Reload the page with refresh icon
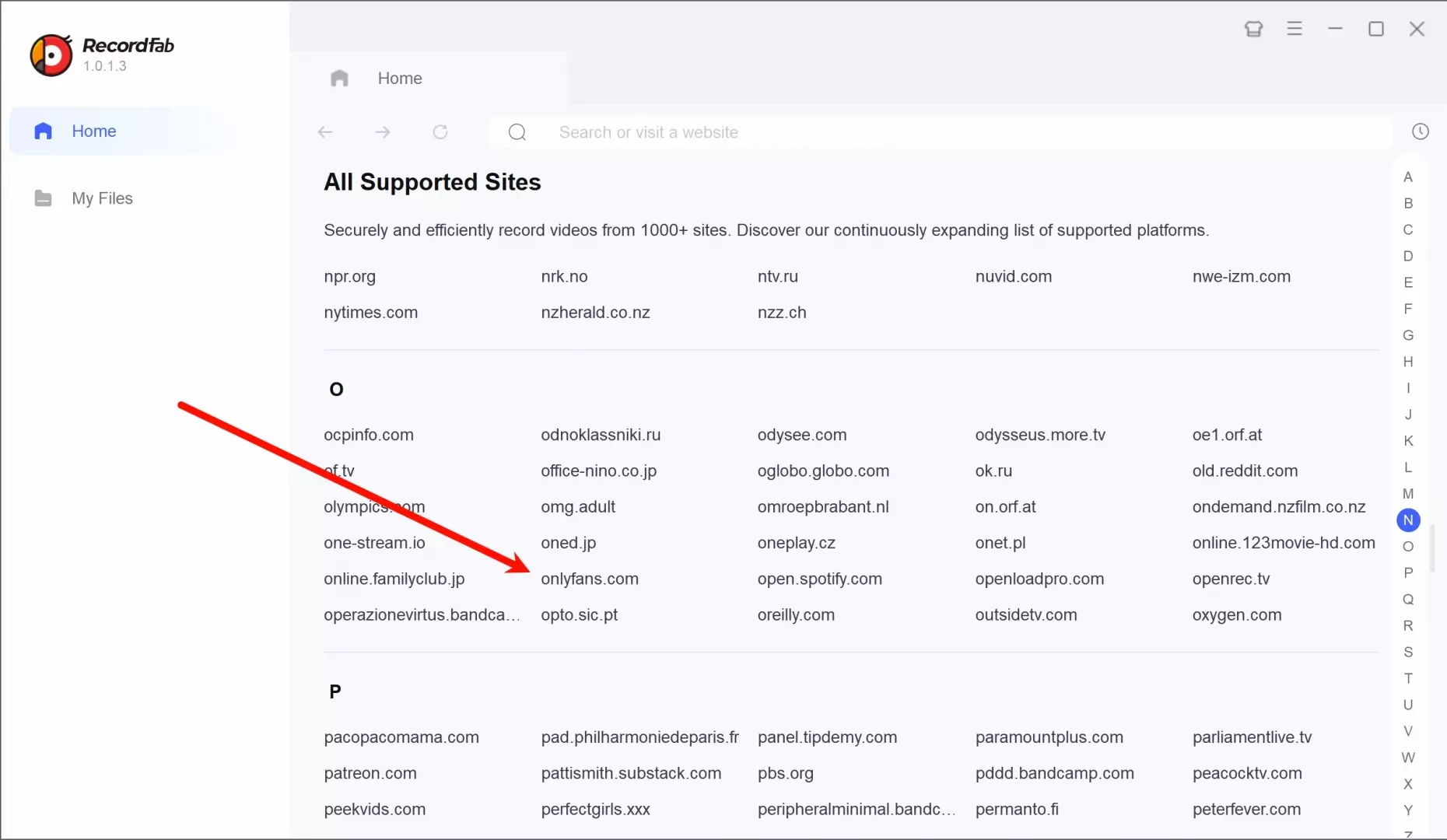This screenshot has width=1447, height=840. click(x=440, y=132)
